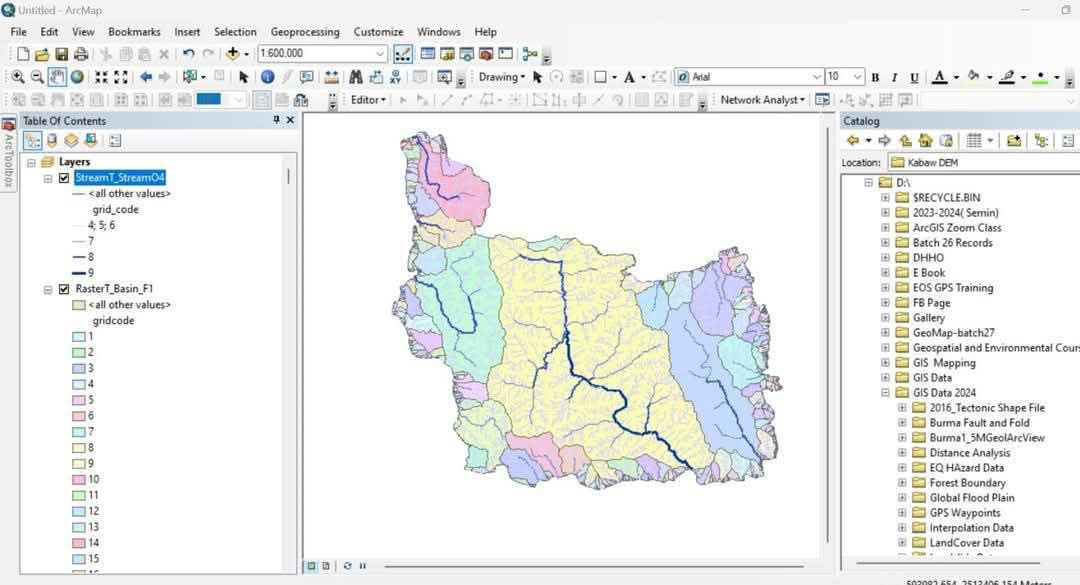Image resolution: width=1080 pixels, height=585 pixels.
Task: Open the Python window icon
Action: click(x=506, y=54)
